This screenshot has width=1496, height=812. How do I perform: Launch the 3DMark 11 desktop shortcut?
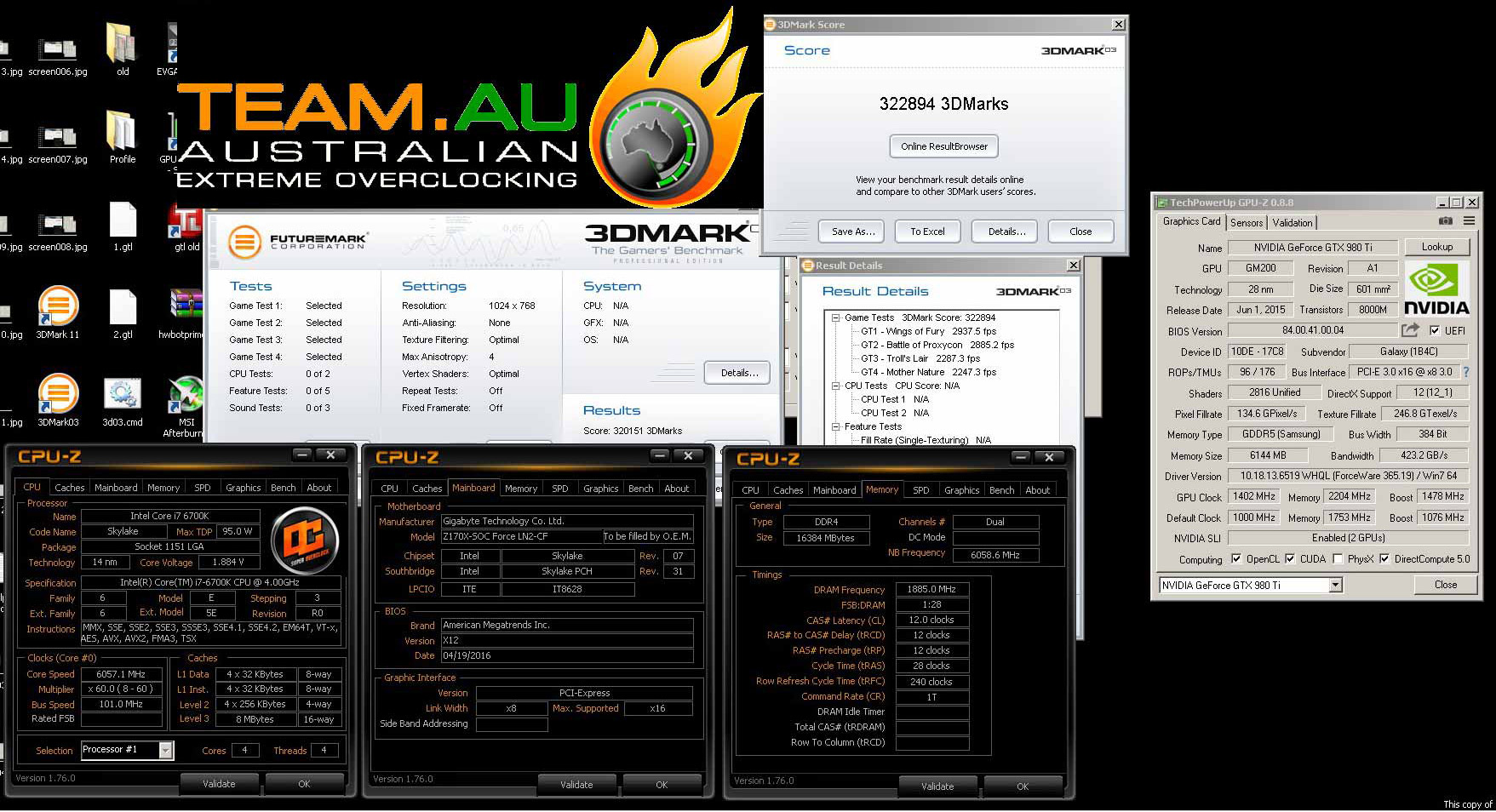point(58,312)
